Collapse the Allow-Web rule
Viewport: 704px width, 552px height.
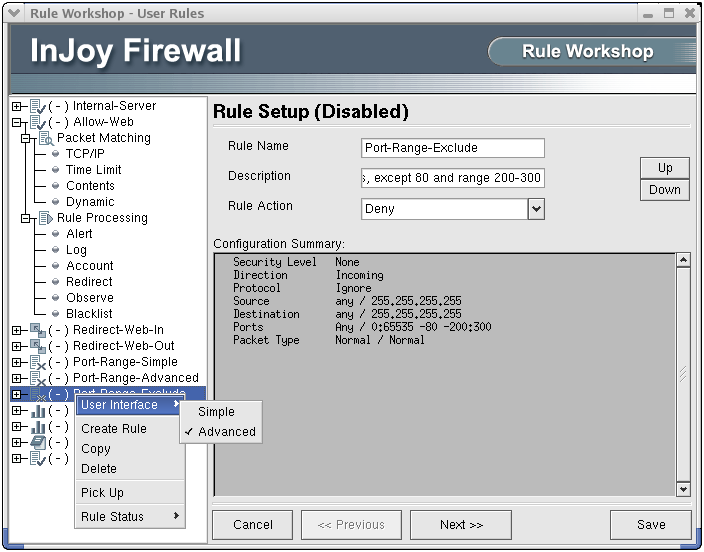pos(17,122)
